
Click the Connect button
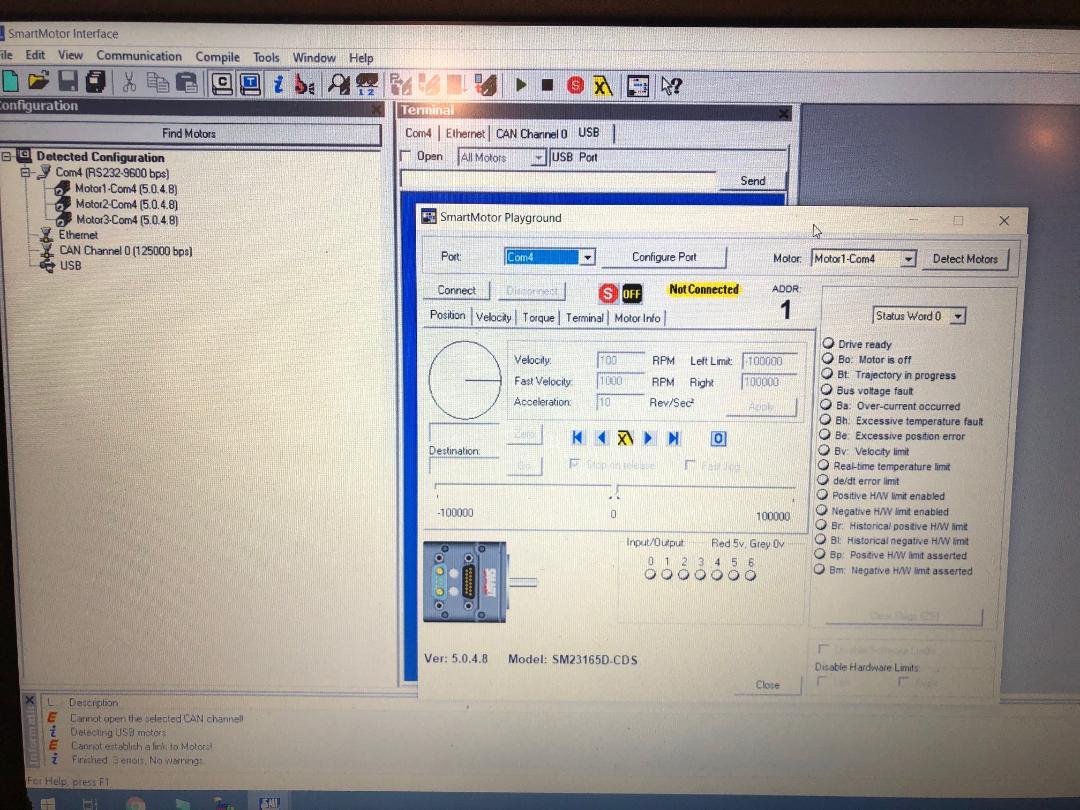coord(457,290)
